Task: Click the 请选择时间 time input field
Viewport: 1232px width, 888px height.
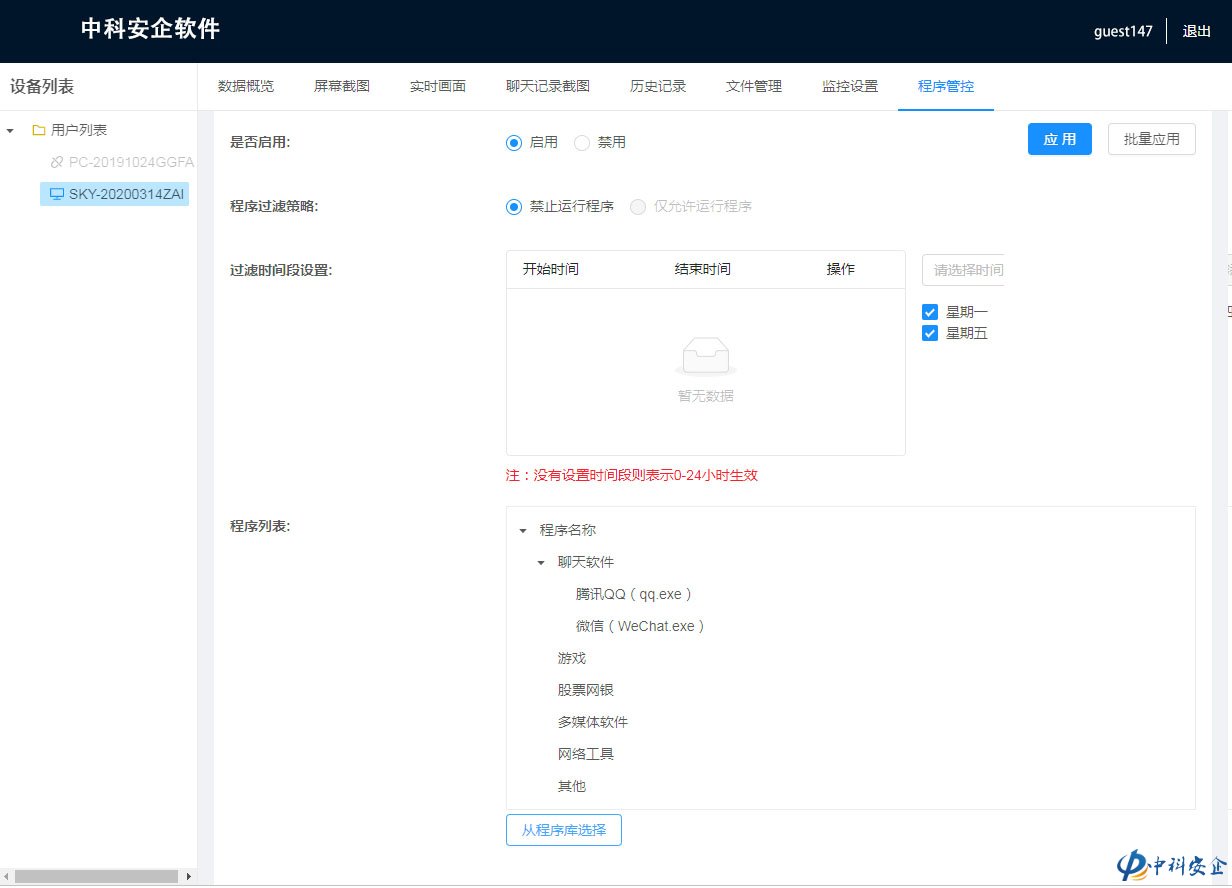Action: click(964, 270)
